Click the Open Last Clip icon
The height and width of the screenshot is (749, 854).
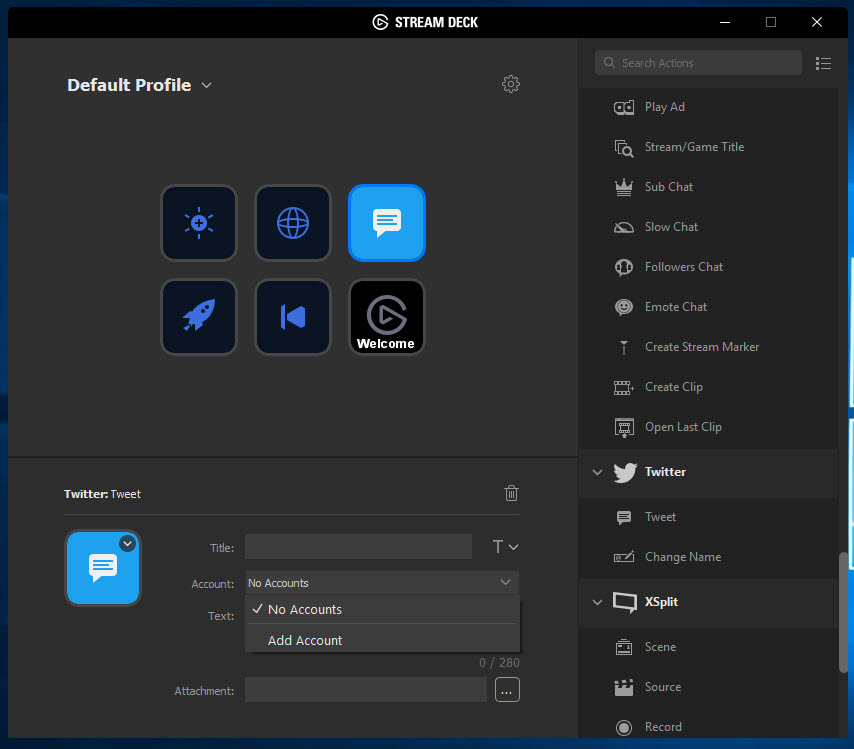click(624, 428)
